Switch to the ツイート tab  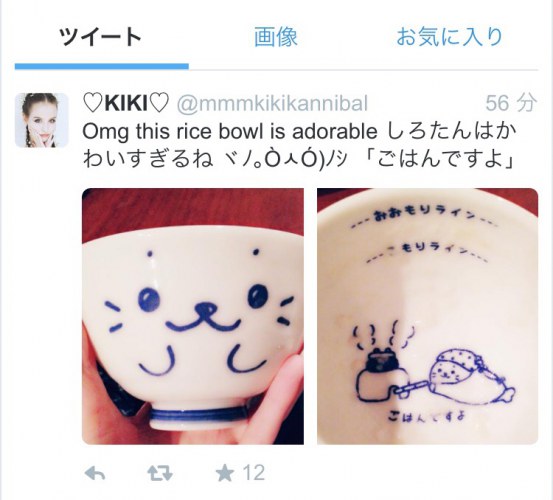pos(101,37)
